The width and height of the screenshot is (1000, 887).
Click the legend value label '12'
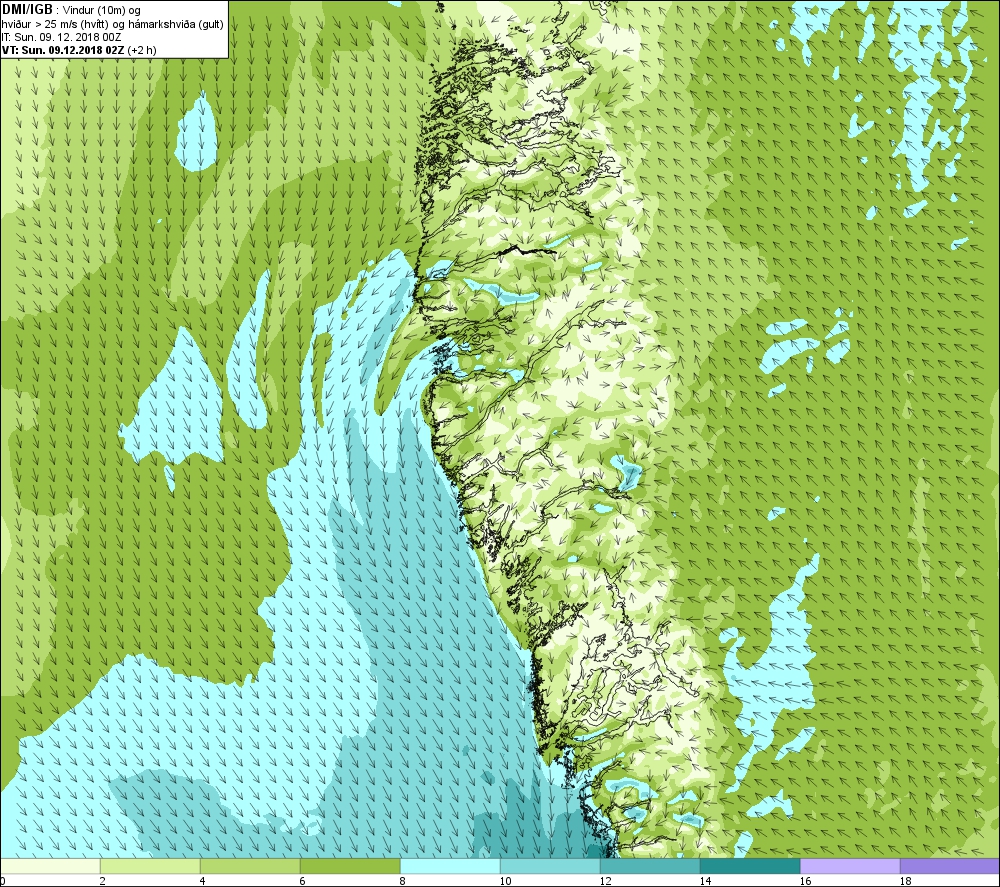point(605,881)
